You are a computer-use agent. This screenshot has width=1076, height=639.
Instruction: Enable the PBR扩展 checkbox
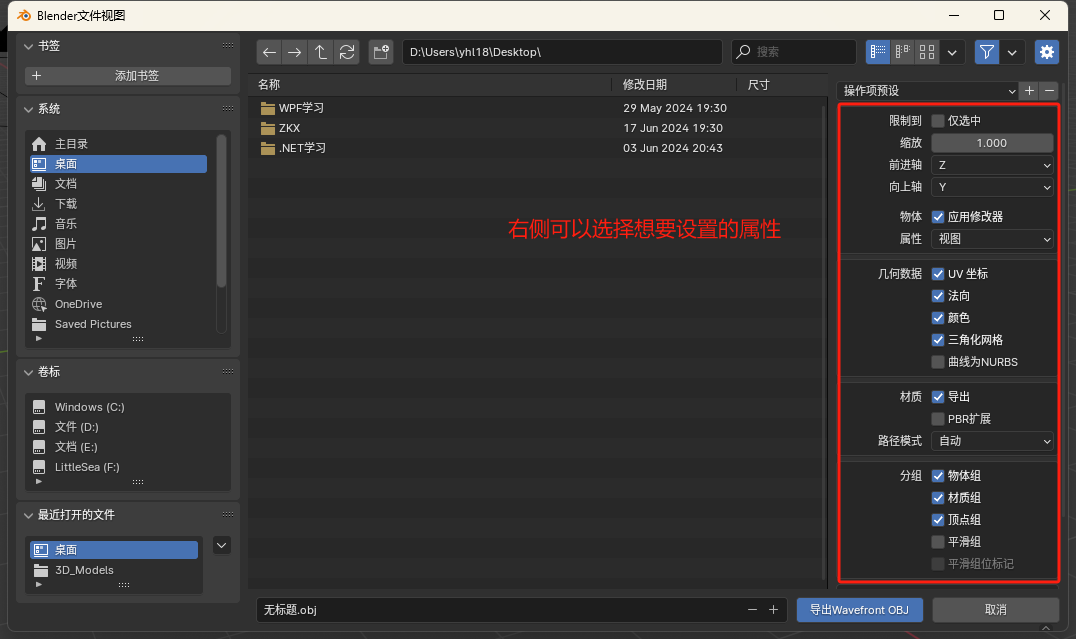coord(938,418)
